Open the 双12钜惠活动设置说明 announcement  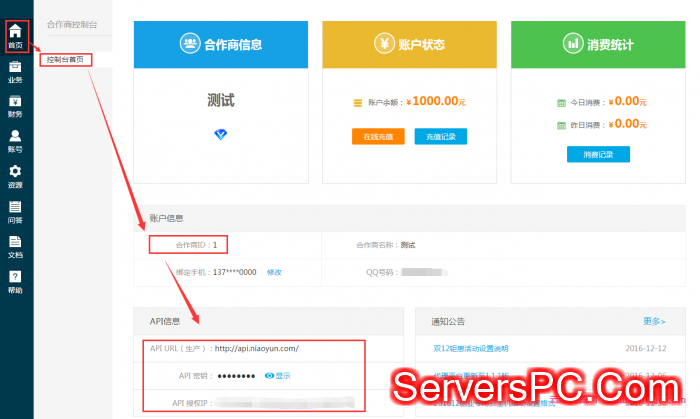coord(469,348)
